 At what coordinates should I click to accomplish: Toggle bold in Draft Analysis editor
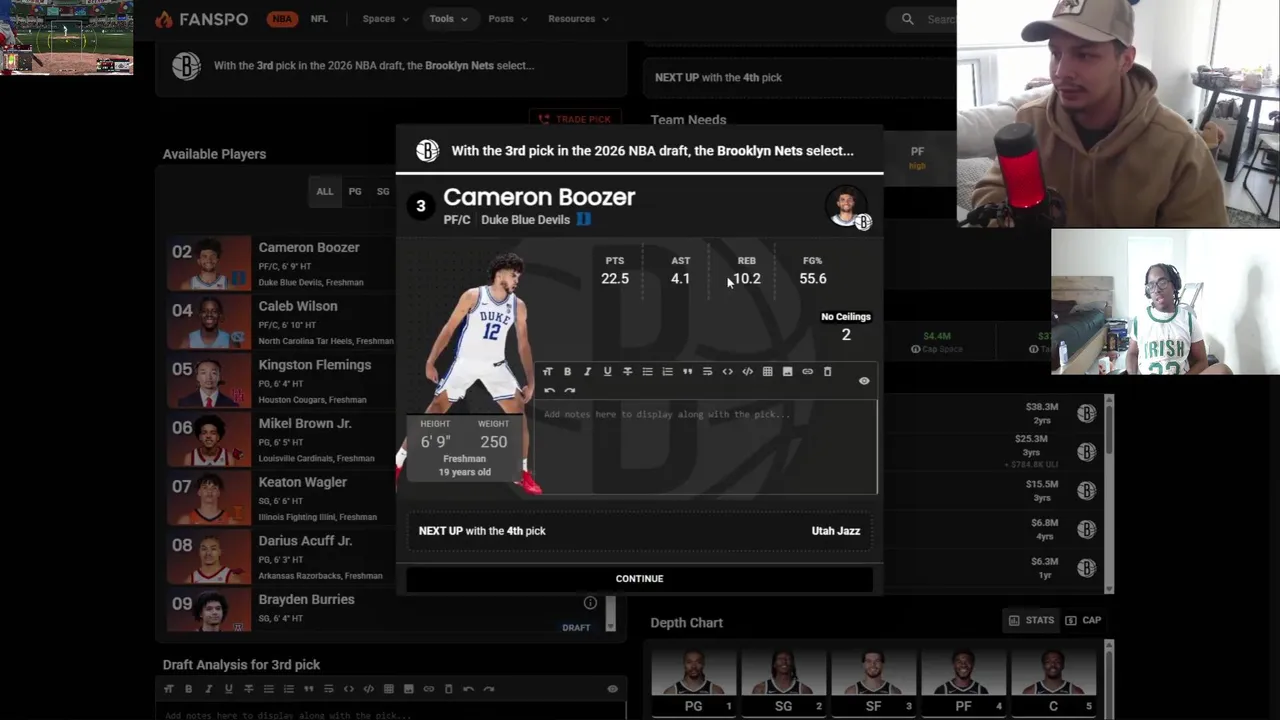[188, 689]
